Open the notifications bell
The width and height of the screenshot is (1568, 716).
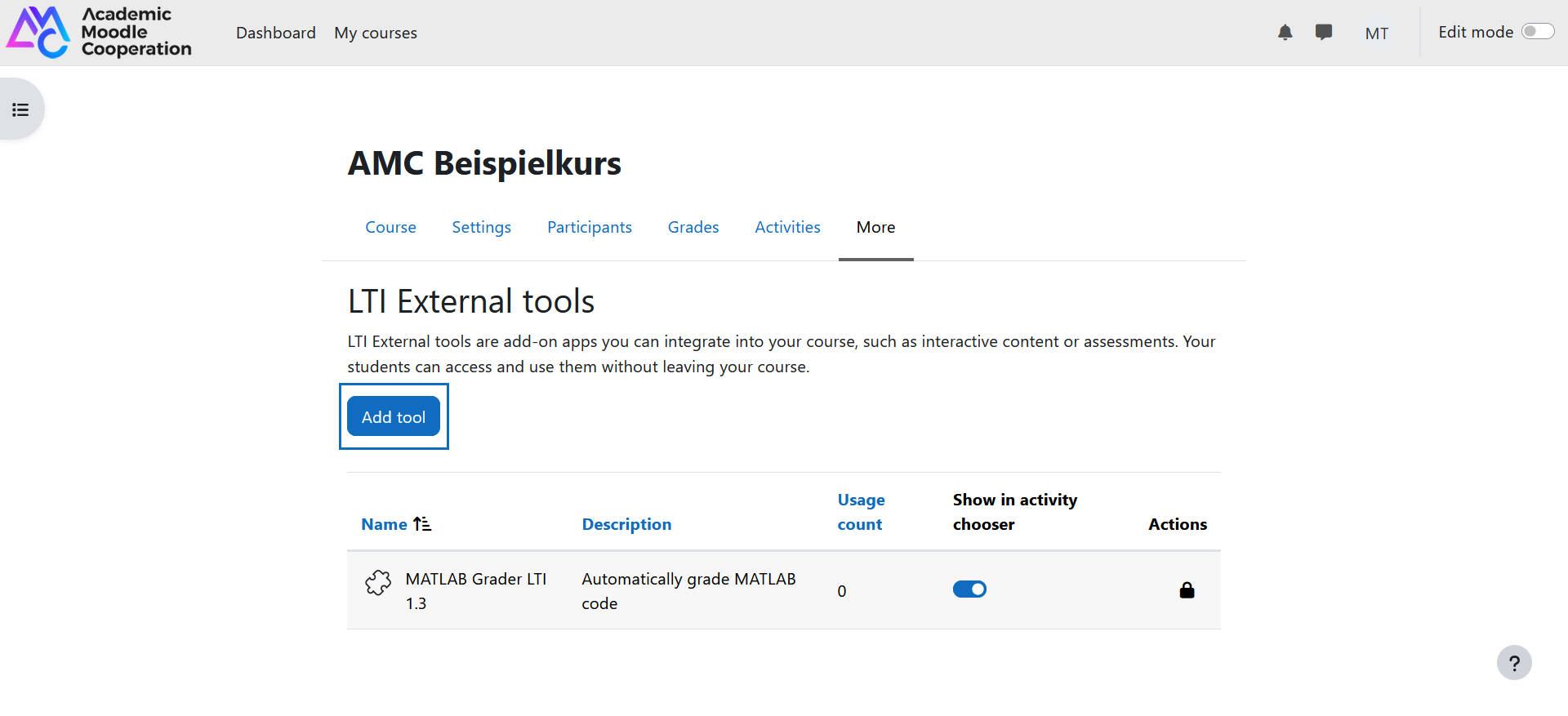1285,33
